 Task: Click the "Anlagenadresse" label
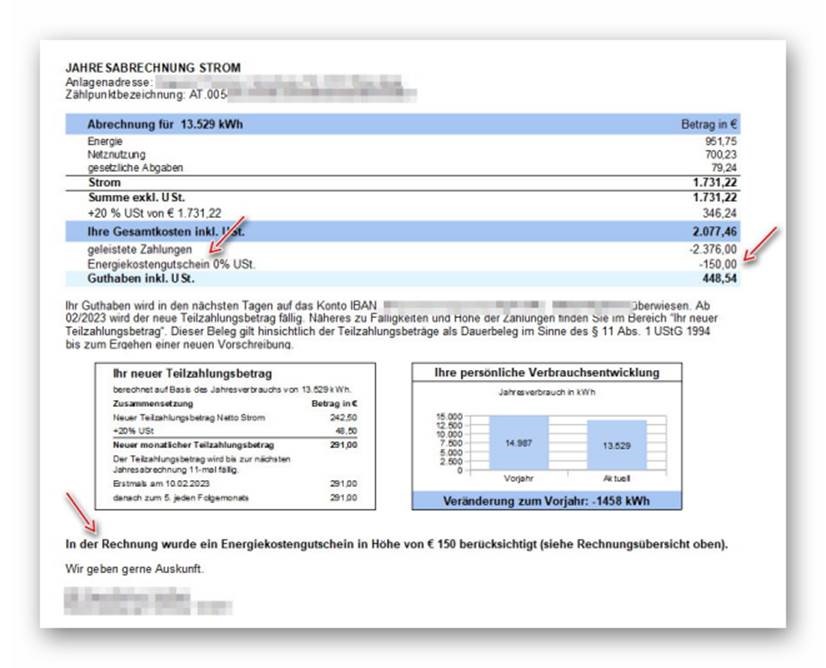click(x=109, y=83)
